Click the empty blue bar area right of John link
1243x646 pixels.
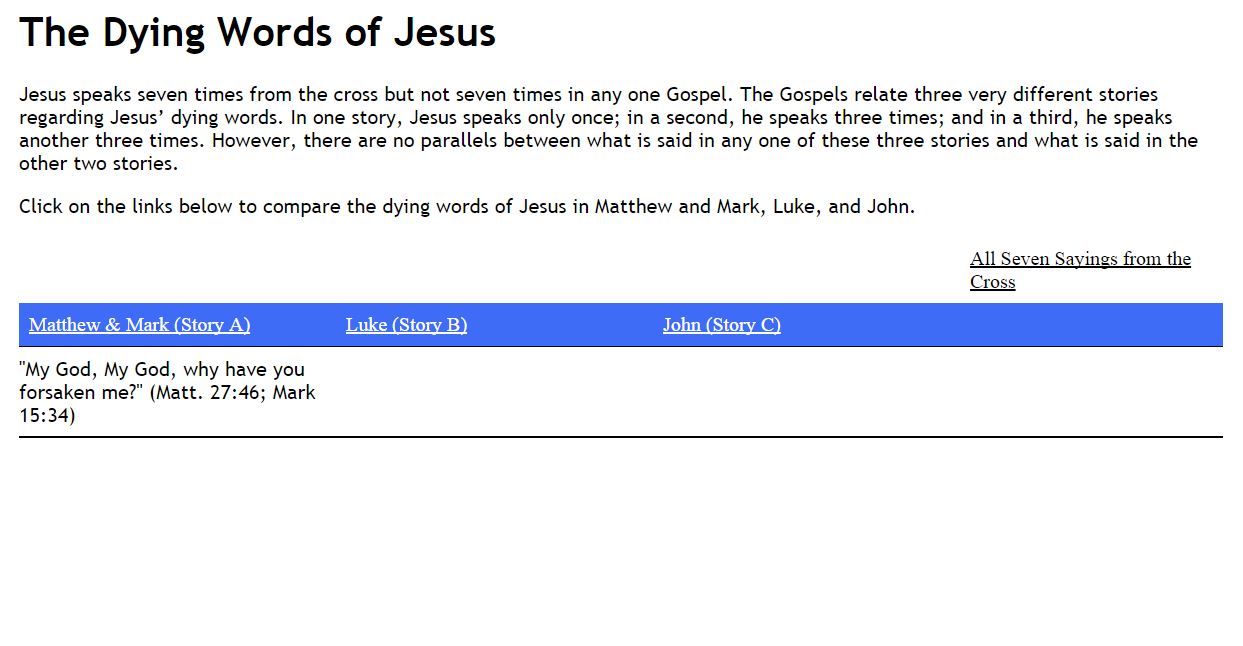(1000, 325)
